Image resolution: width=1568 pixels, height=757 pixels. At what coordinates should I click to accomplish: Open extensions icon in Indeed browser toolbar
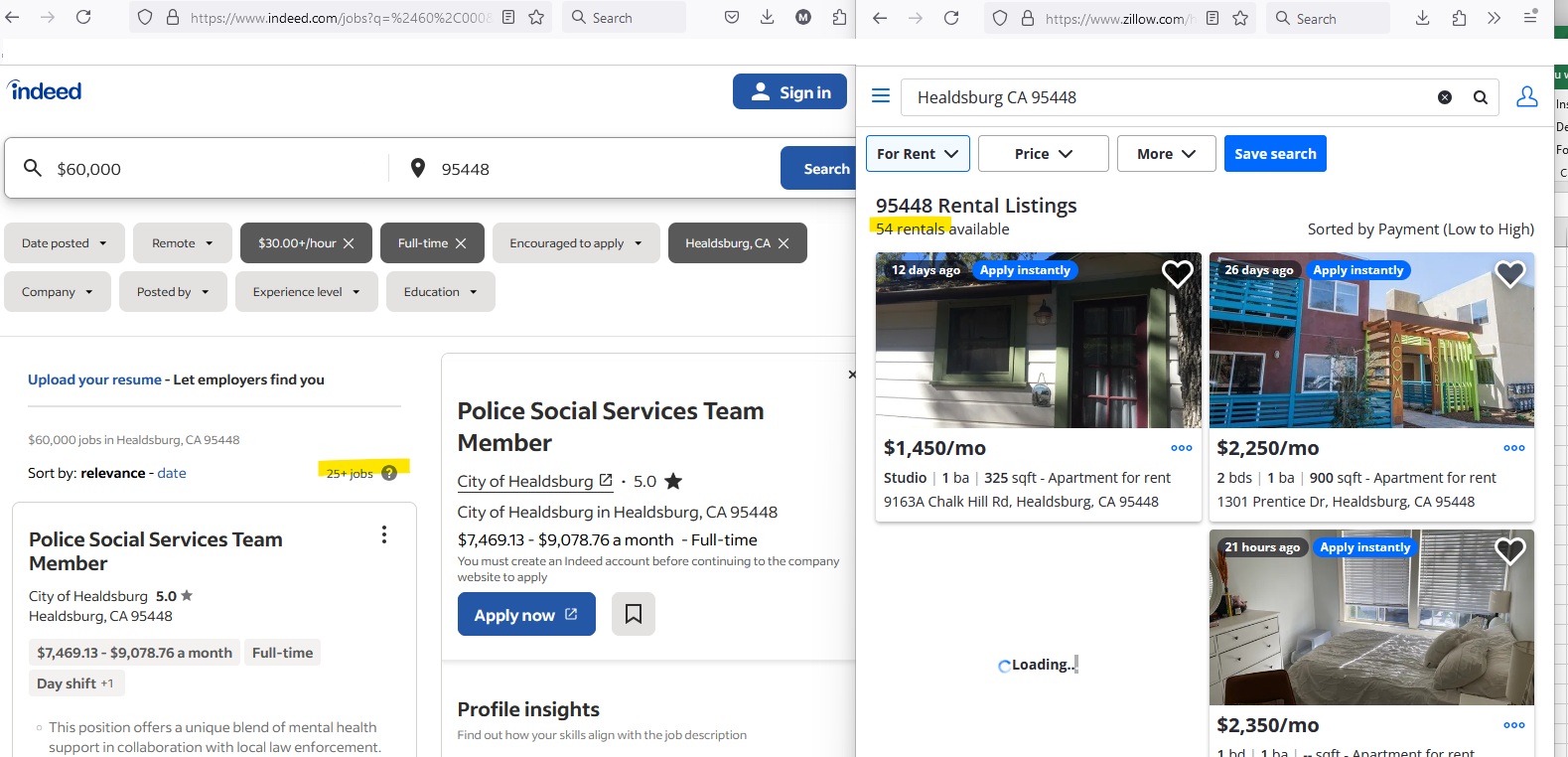click(x=839, y=17)
